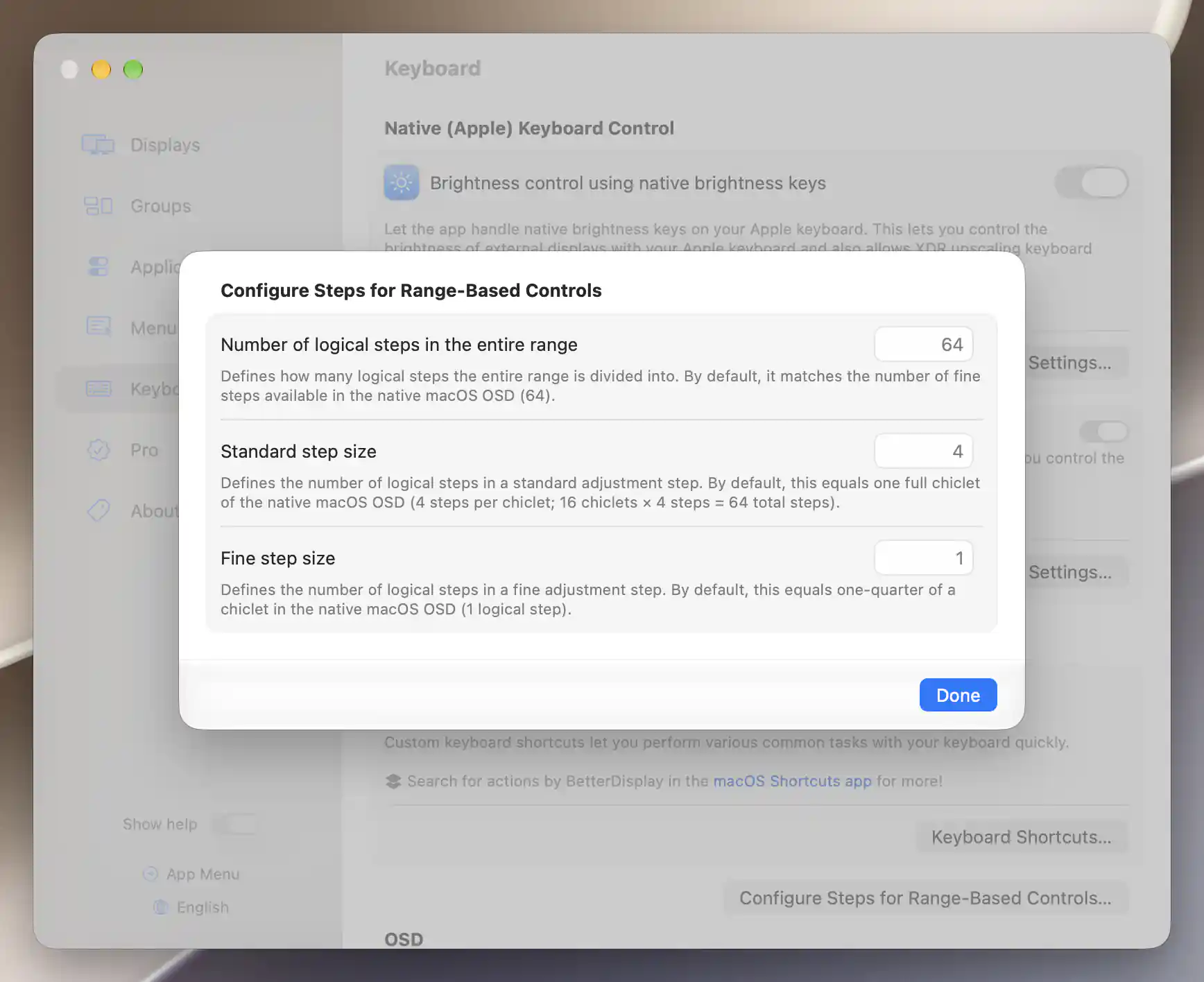
Task: Click the 'Standard step size' label
Action: 298,451
